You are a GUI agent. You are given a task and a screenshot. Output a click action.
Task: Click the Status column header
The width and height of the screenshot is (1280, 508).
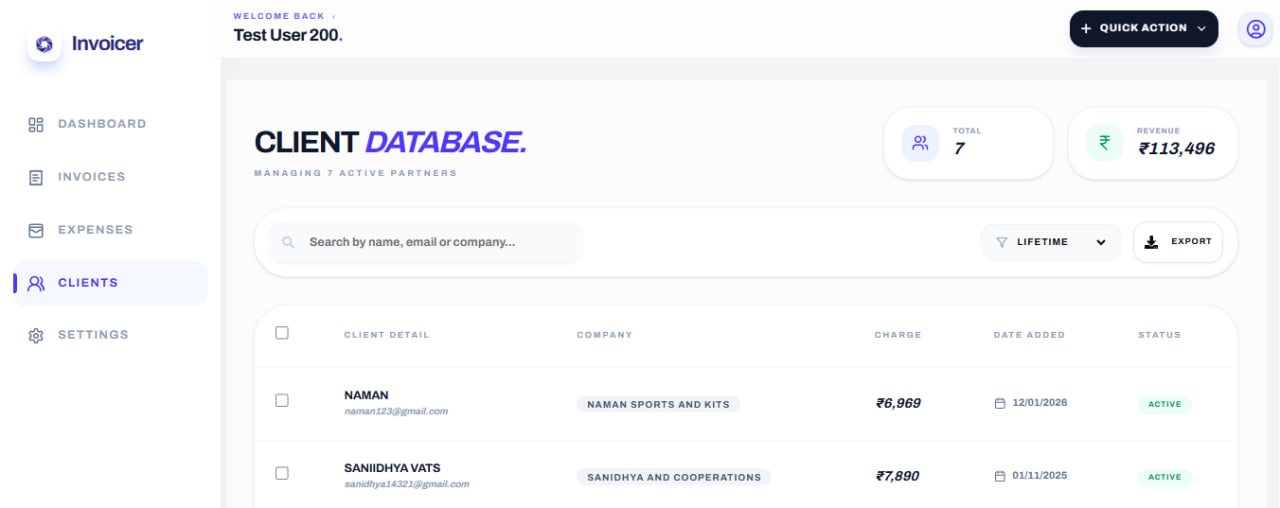click(x=1159, y=335)
